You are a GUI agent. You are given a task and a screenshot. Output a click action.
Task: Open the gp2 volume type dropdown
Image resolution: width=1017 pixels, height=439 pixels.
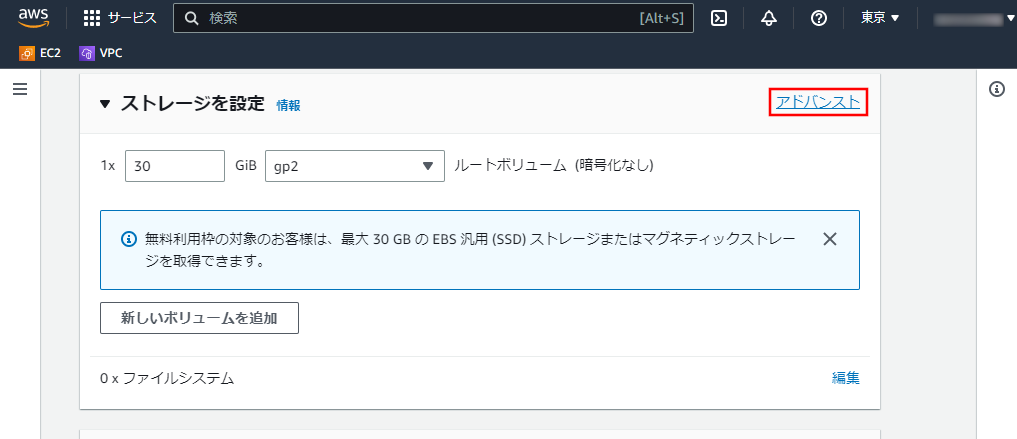tap(355, 166)
